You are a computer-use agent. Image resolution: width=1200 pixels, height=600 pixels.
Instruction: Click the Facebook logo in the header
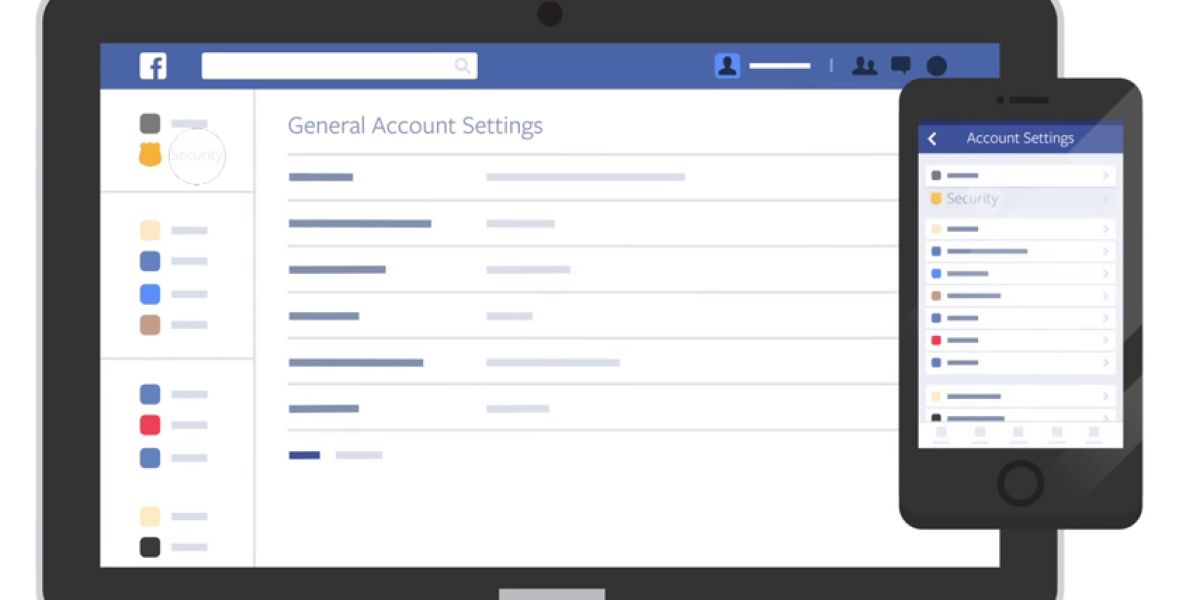coord(153,67)
